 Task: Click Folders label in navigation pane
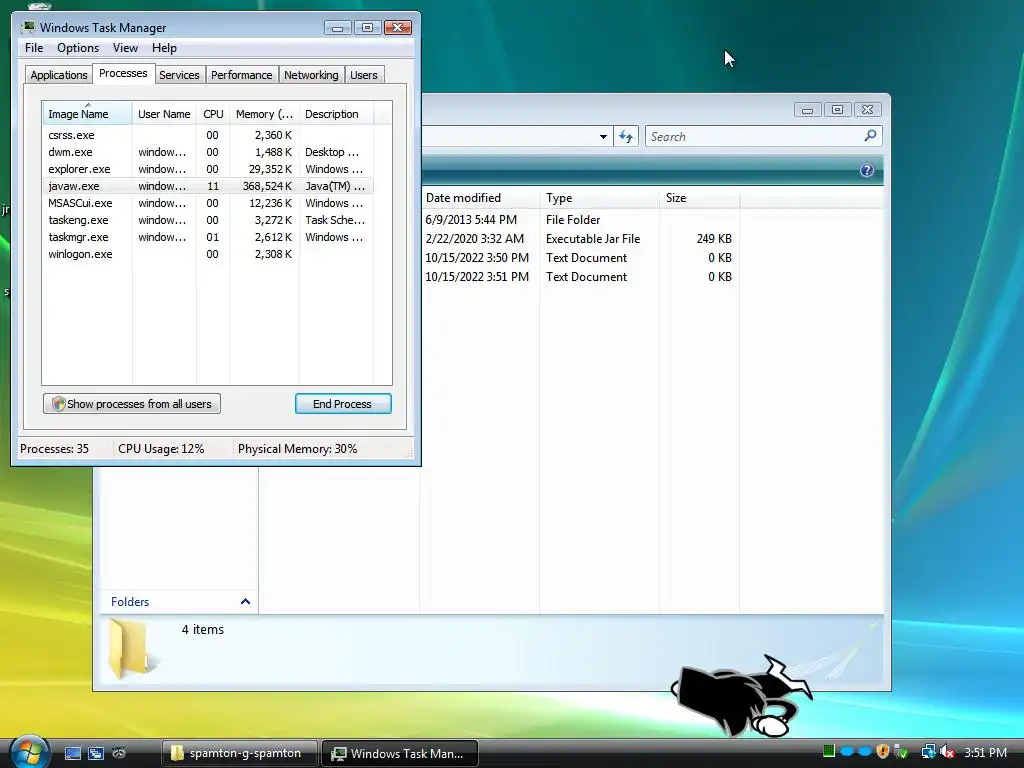coord(130,601)
